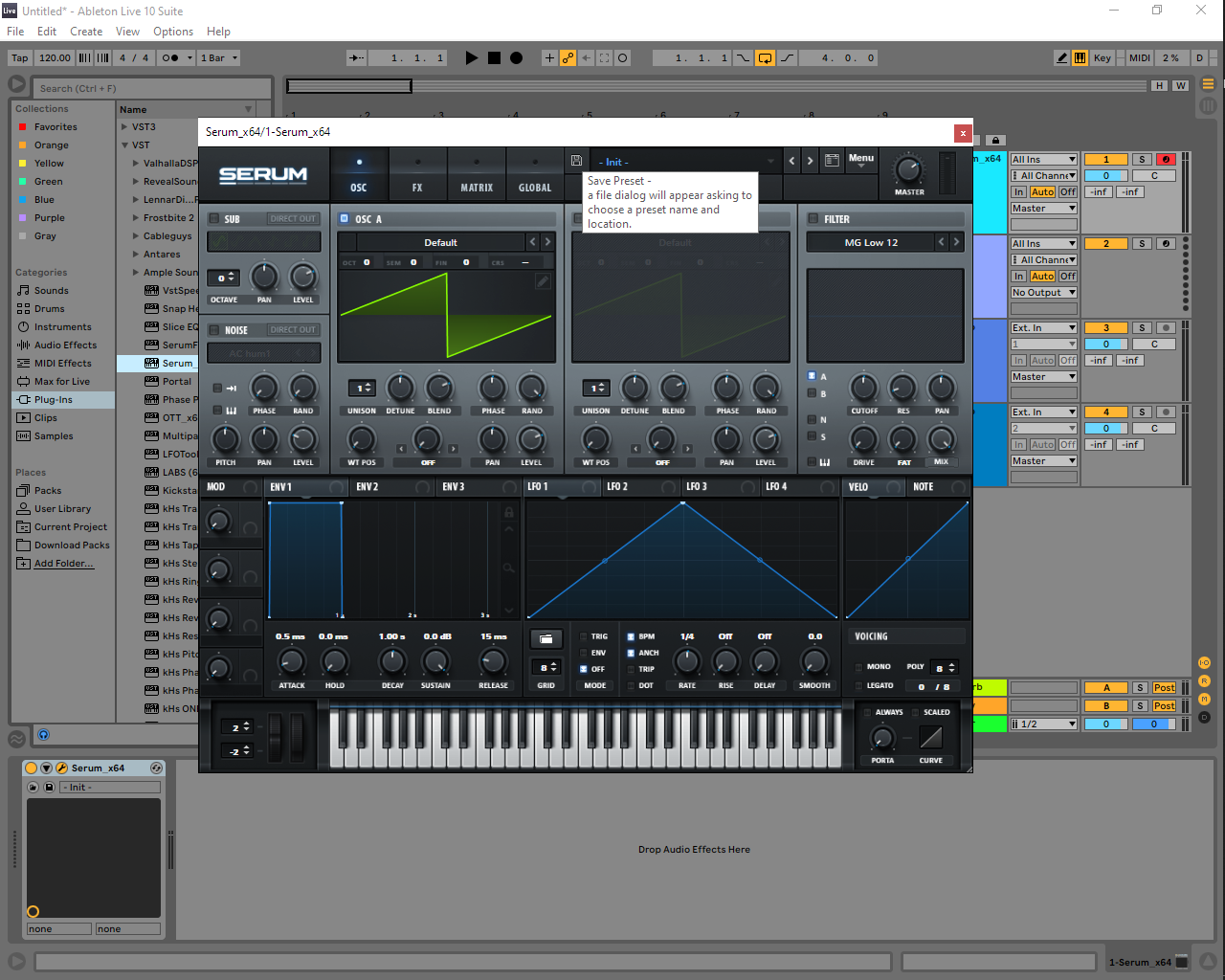Click the Follow playback arrow icon
This screenshot has height=980, width=1225.
[356, 57]
